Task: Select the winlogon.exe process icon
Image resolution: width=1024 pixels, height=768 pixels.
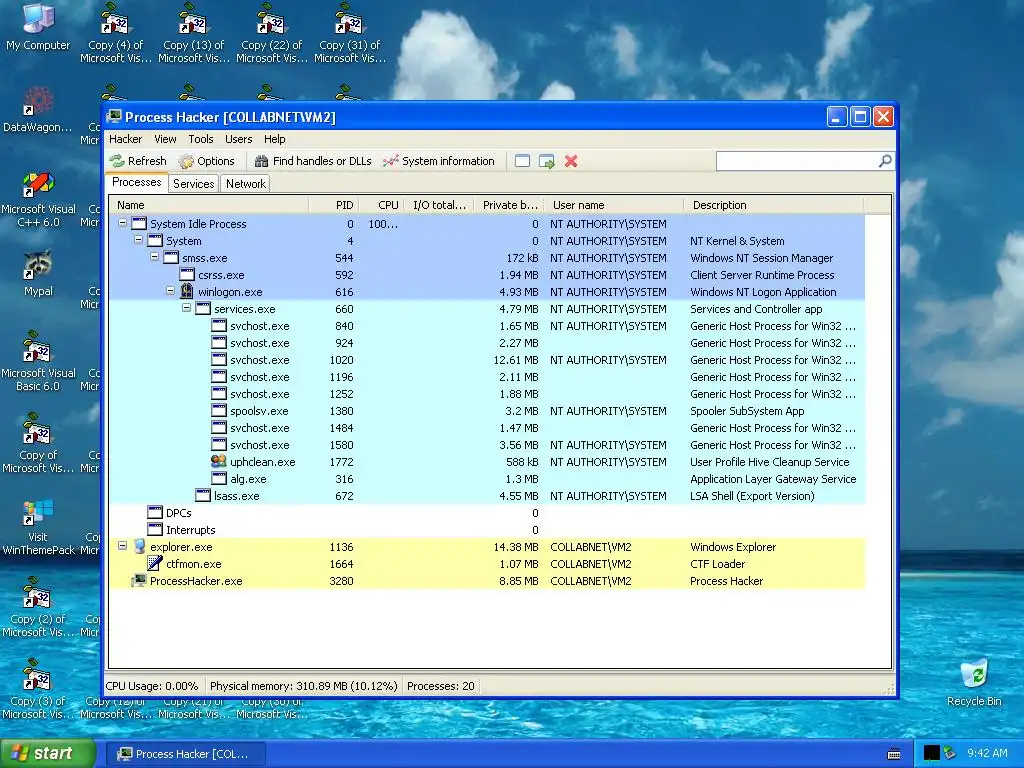Action: tap(187, 291)
